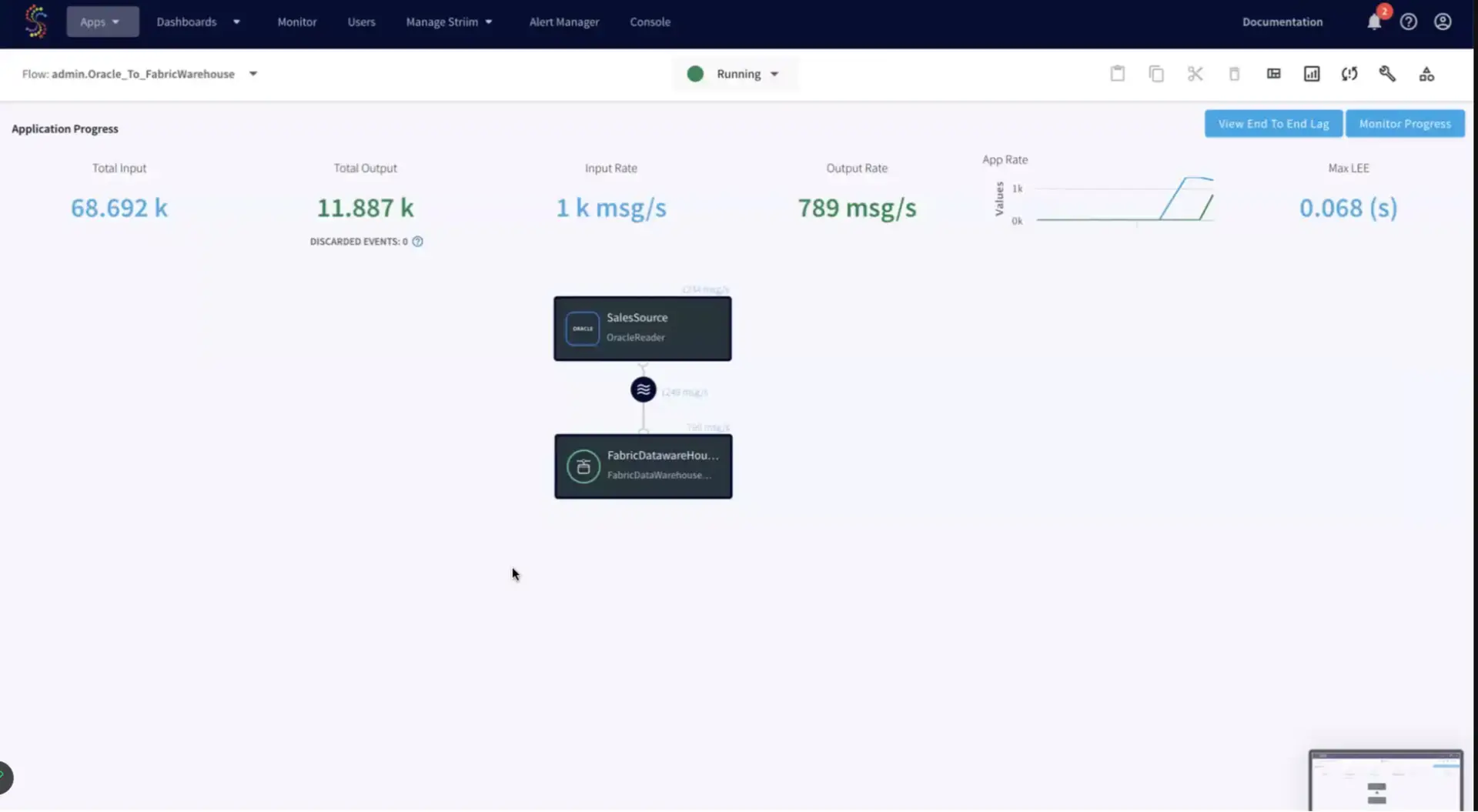Click the Fabric warehouse target icon
Viewport: 1478px width, 812px height.
point(584,466)
